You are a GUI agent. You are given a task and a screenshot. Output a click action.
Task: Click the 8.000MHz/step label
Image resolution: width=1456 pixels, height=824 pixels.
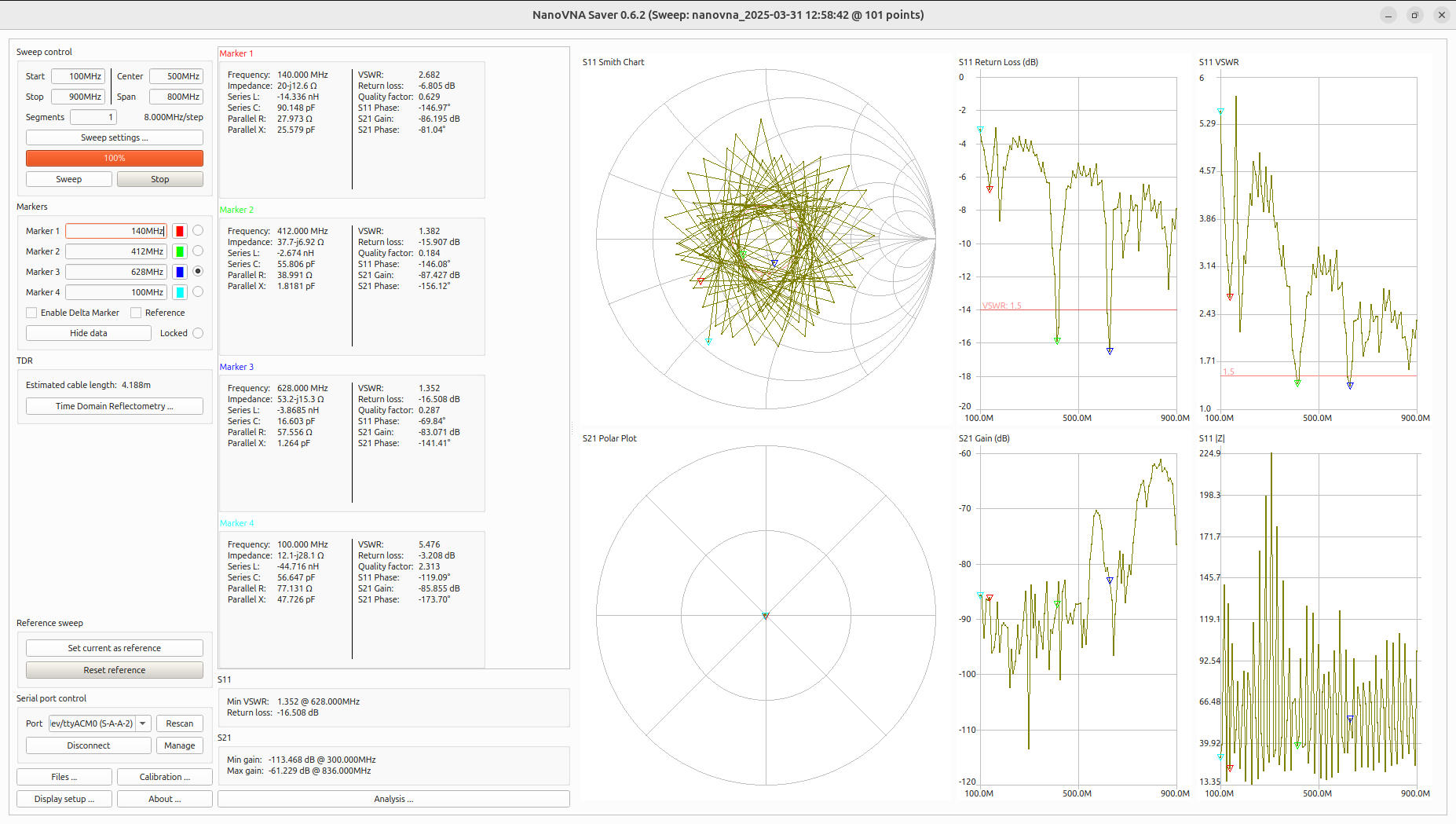tap(174, 117)
